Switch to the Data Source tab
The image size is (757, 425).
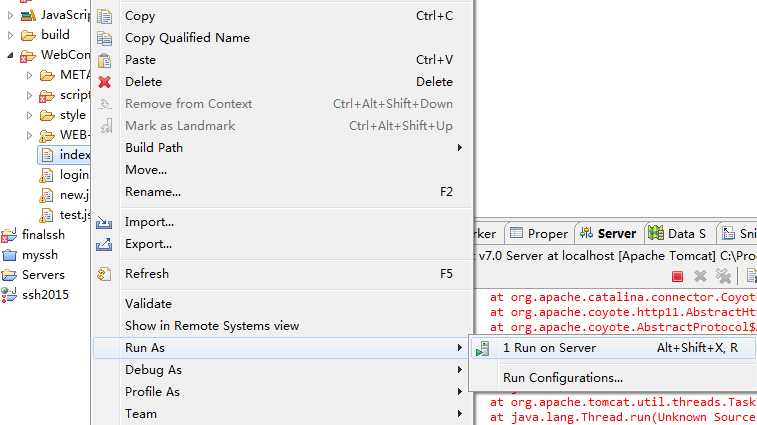click(679, 234)
